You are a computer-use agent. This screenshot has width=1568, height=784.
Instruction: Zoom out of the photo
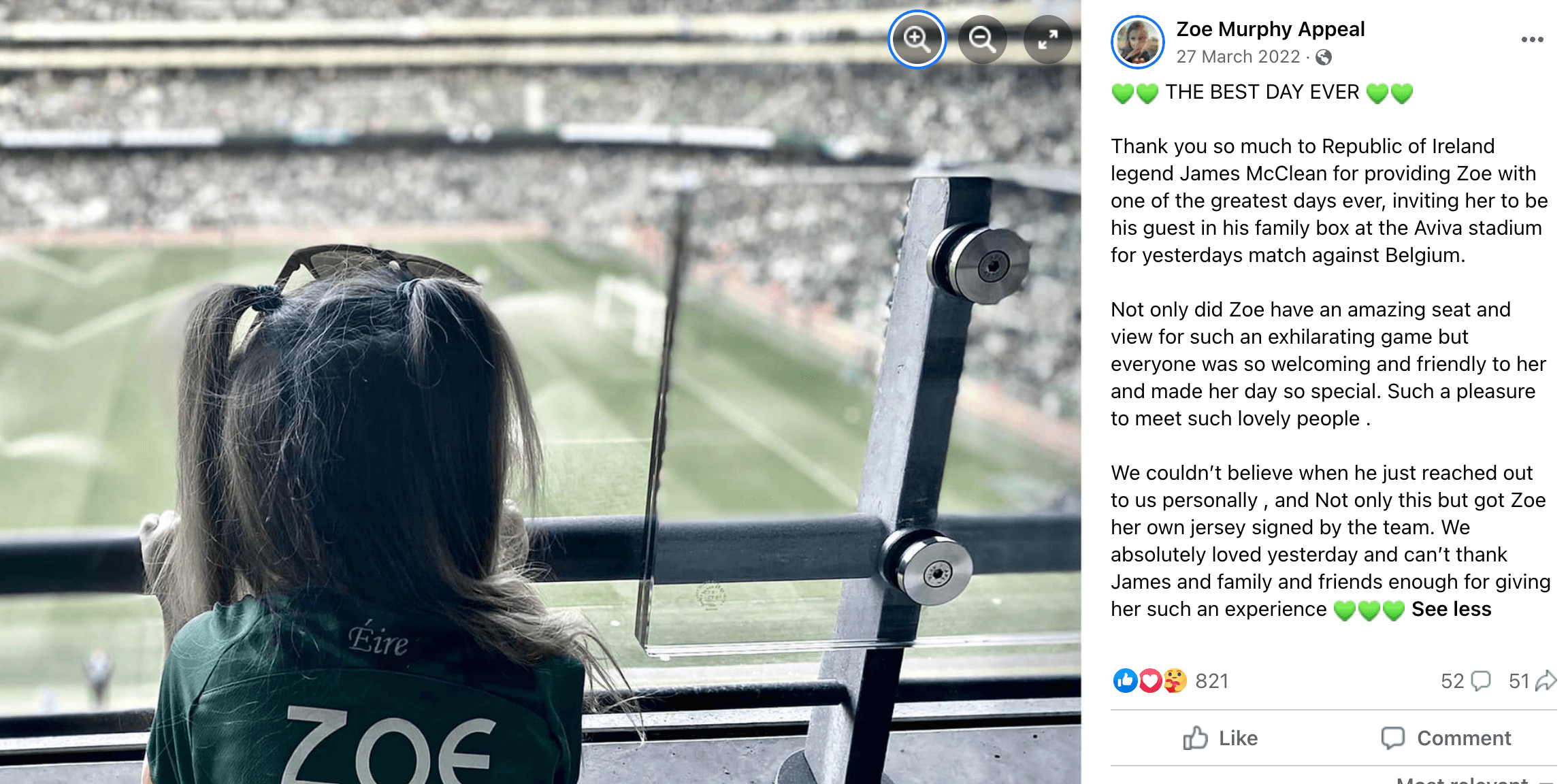coord(982,39)
